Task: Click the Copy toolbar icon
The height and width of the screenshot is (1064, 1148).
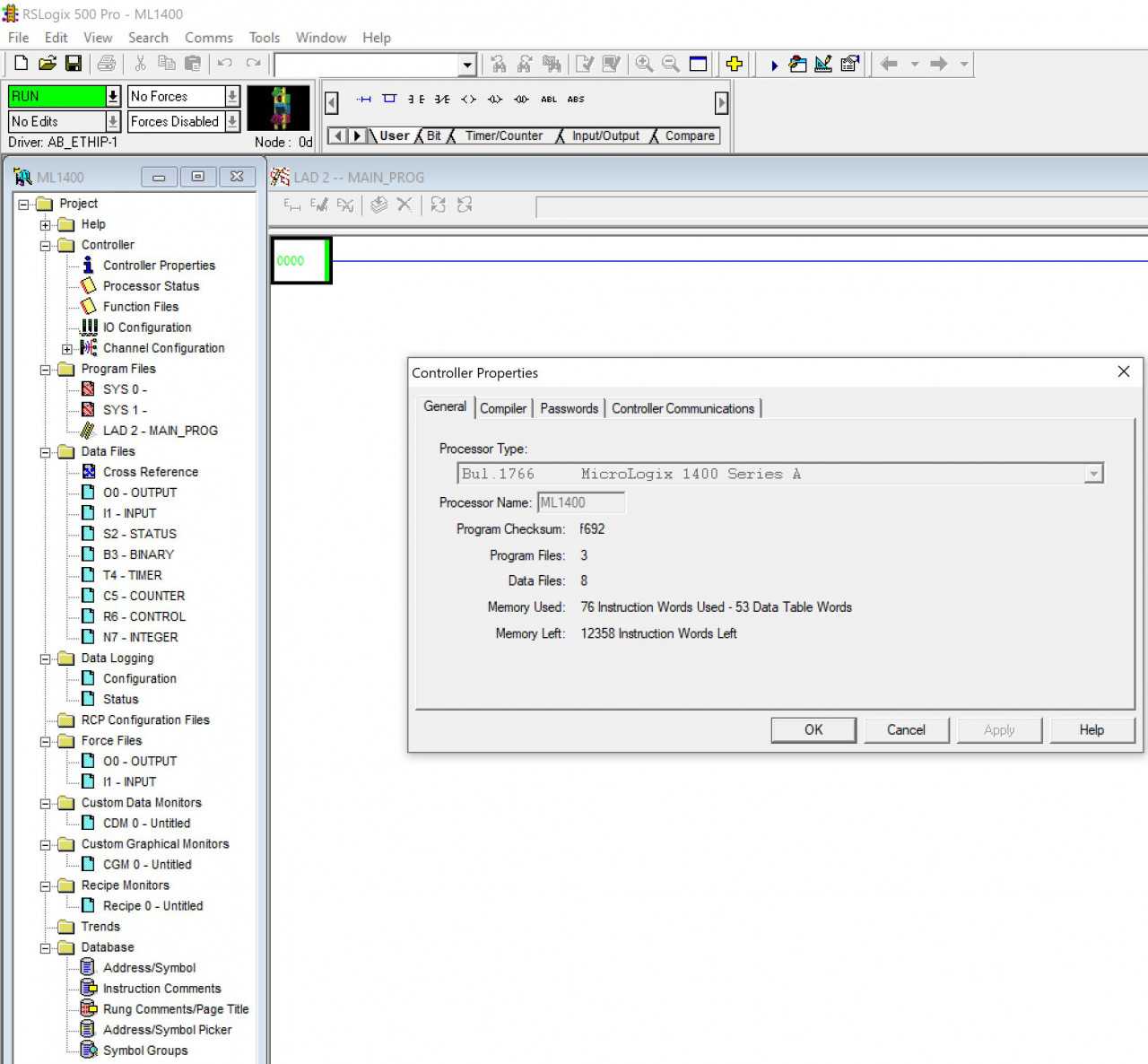Action: (167, 64)
